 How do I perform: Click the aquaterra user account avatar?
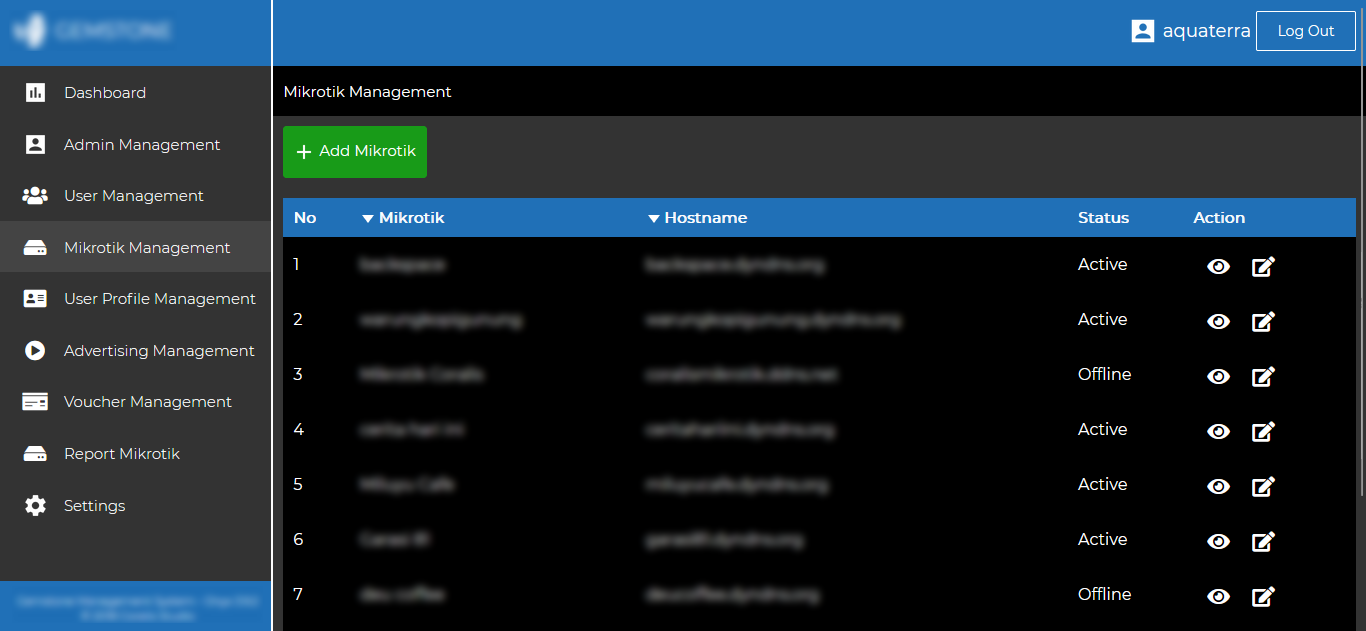1142,31
